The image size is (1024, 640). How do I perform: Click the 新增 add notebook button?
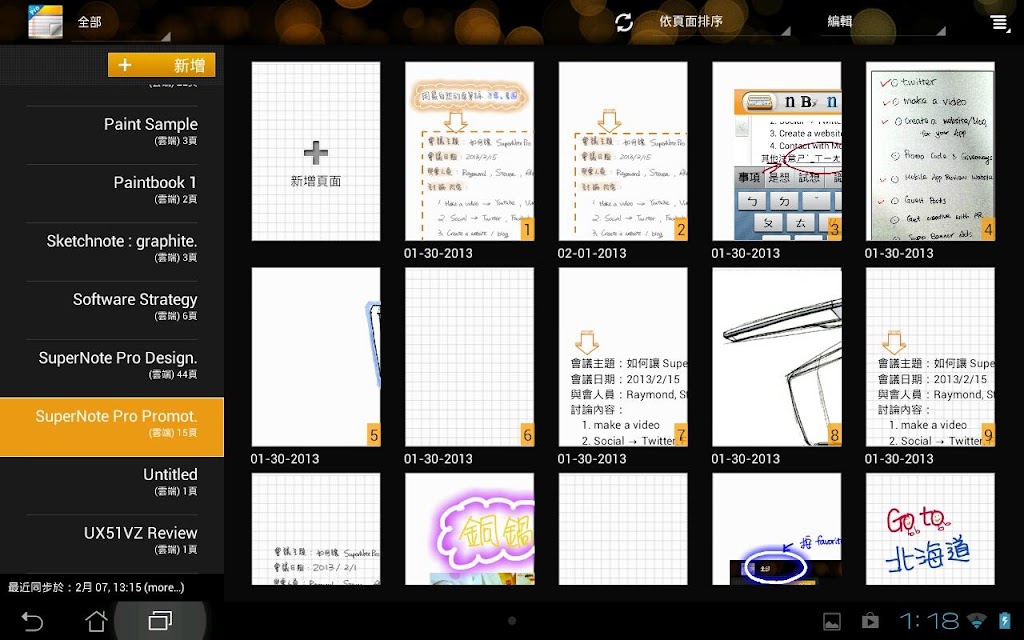161,65
